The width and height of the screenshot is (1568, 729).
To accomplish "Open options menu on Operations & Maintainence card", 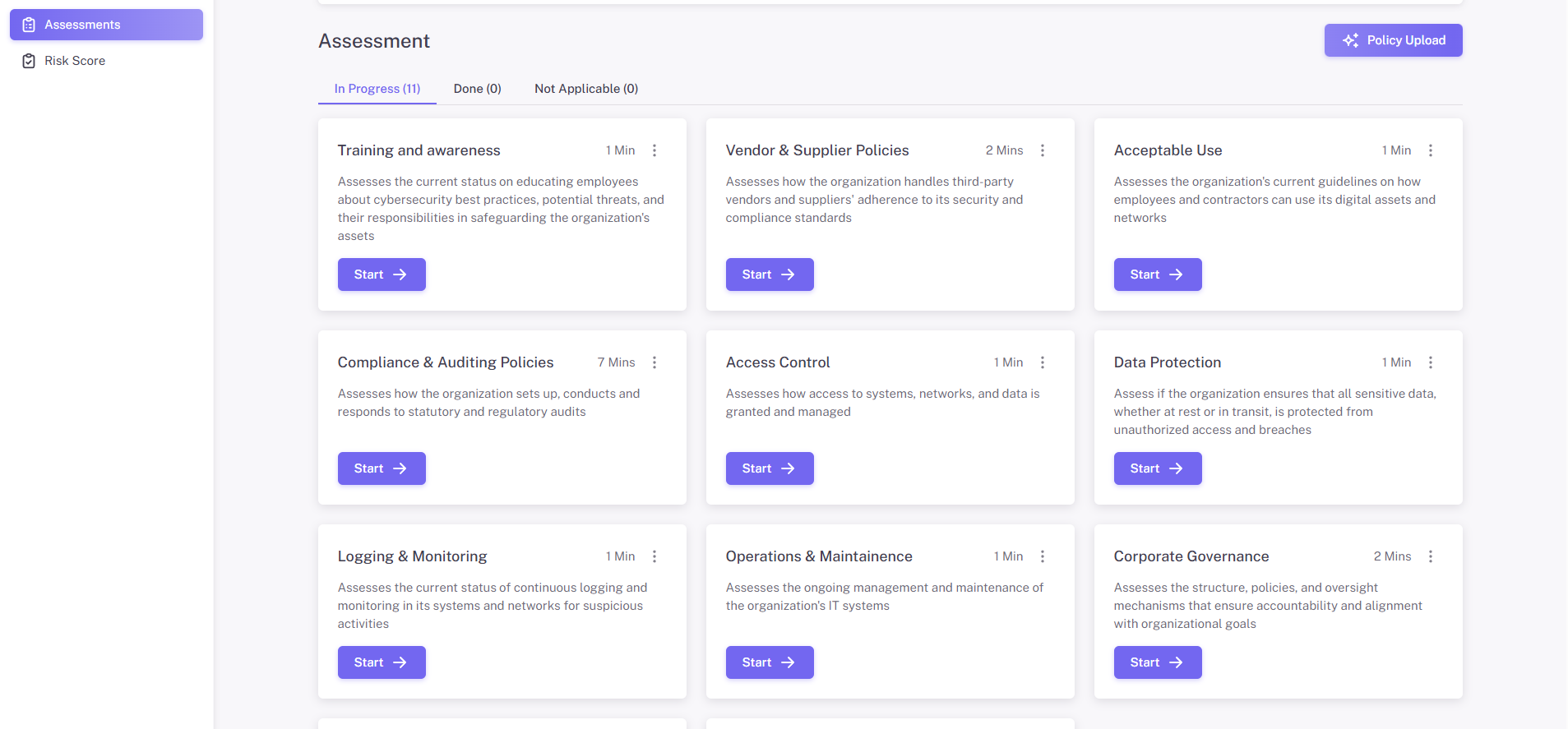I will 1043,556.
